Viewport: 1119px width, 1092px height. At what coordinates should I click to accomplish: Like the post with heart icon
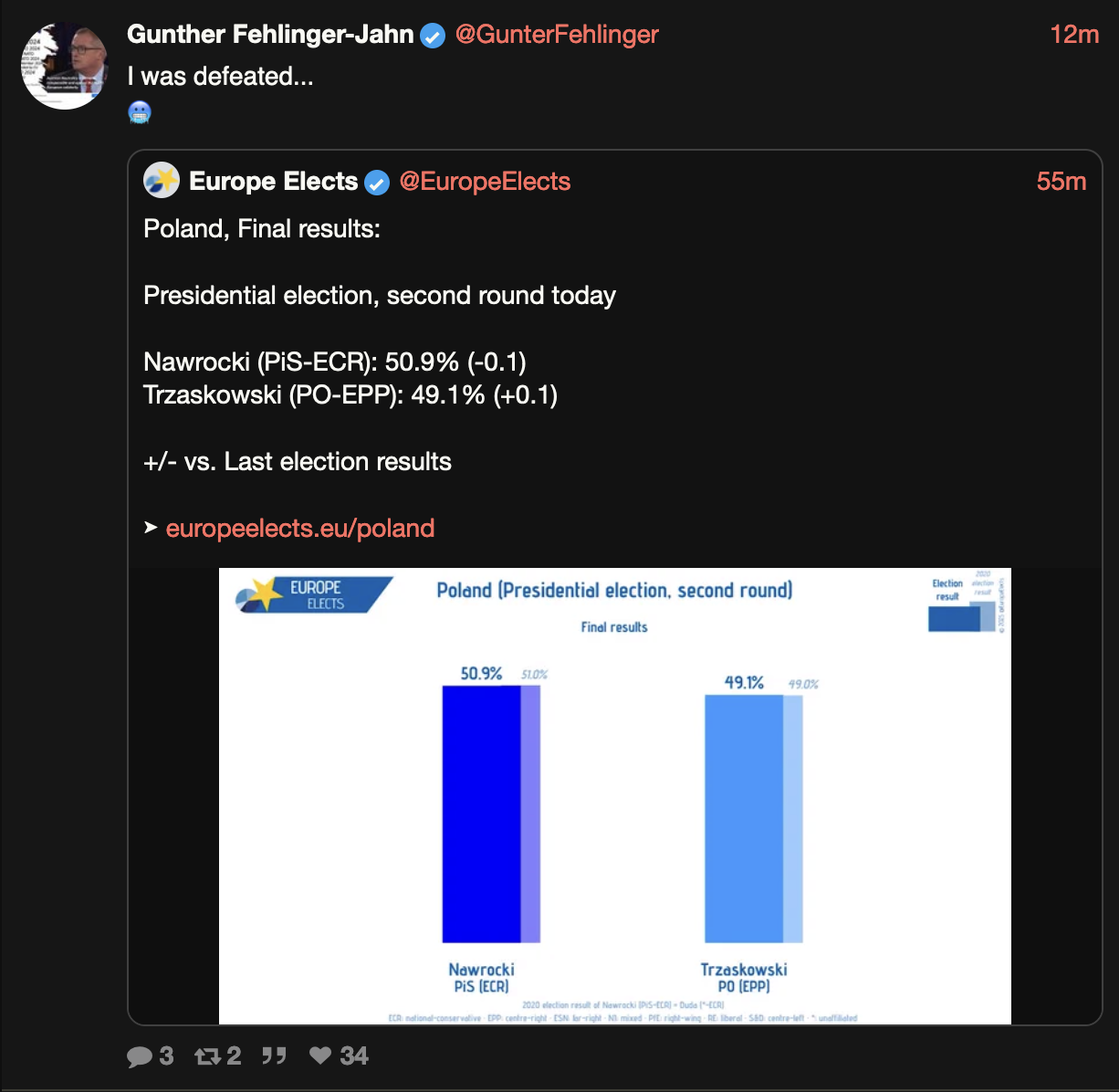click(x=320, y=1055)
